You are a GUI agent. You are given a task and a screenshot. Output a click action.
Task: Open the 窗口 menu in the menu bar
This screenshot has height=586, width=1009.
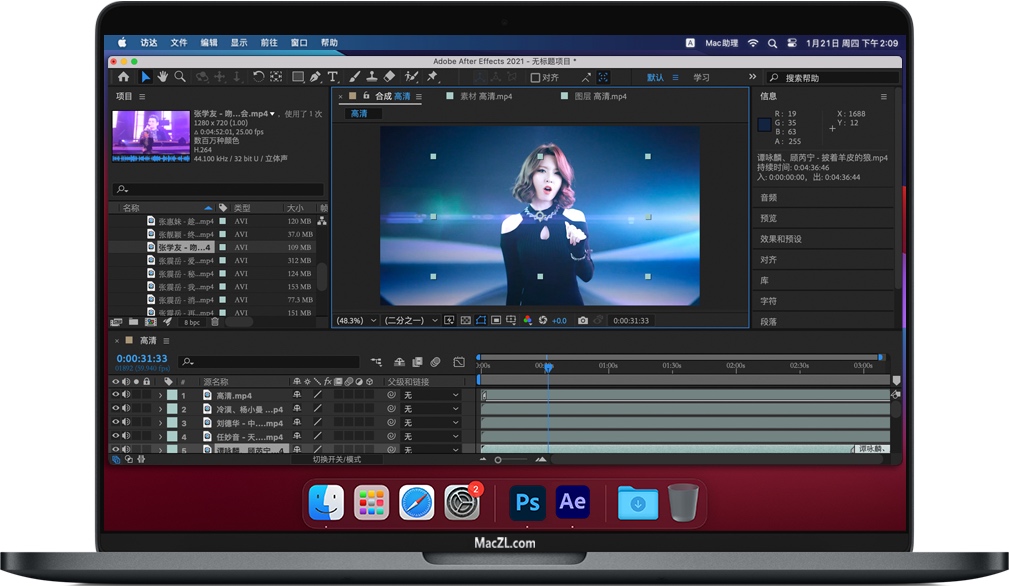coord(299,43)
